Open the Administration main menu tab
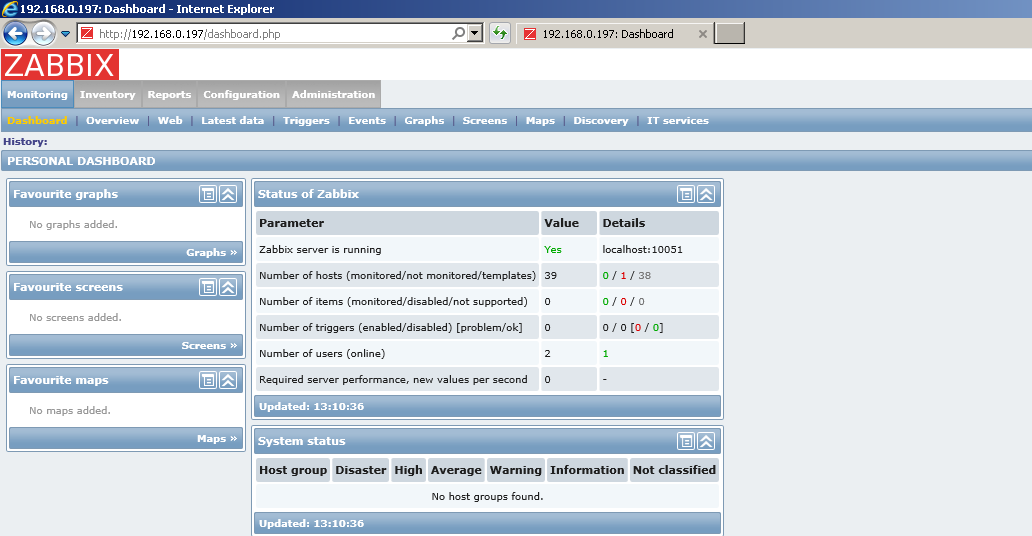The width and height of the screenshot is (1032, 536). point(334,94)
